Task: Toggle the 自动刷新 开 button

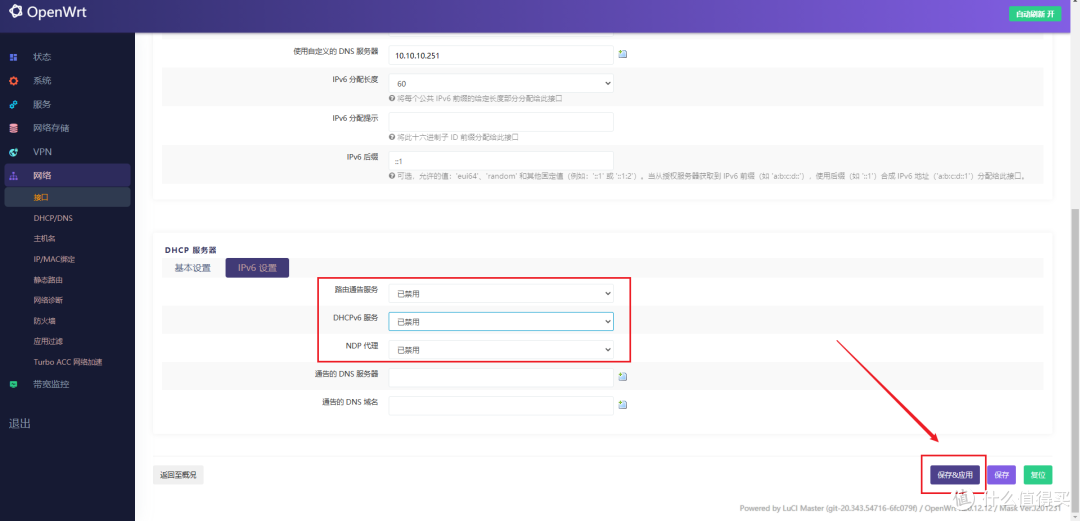Action: (x=1035, y=14)
